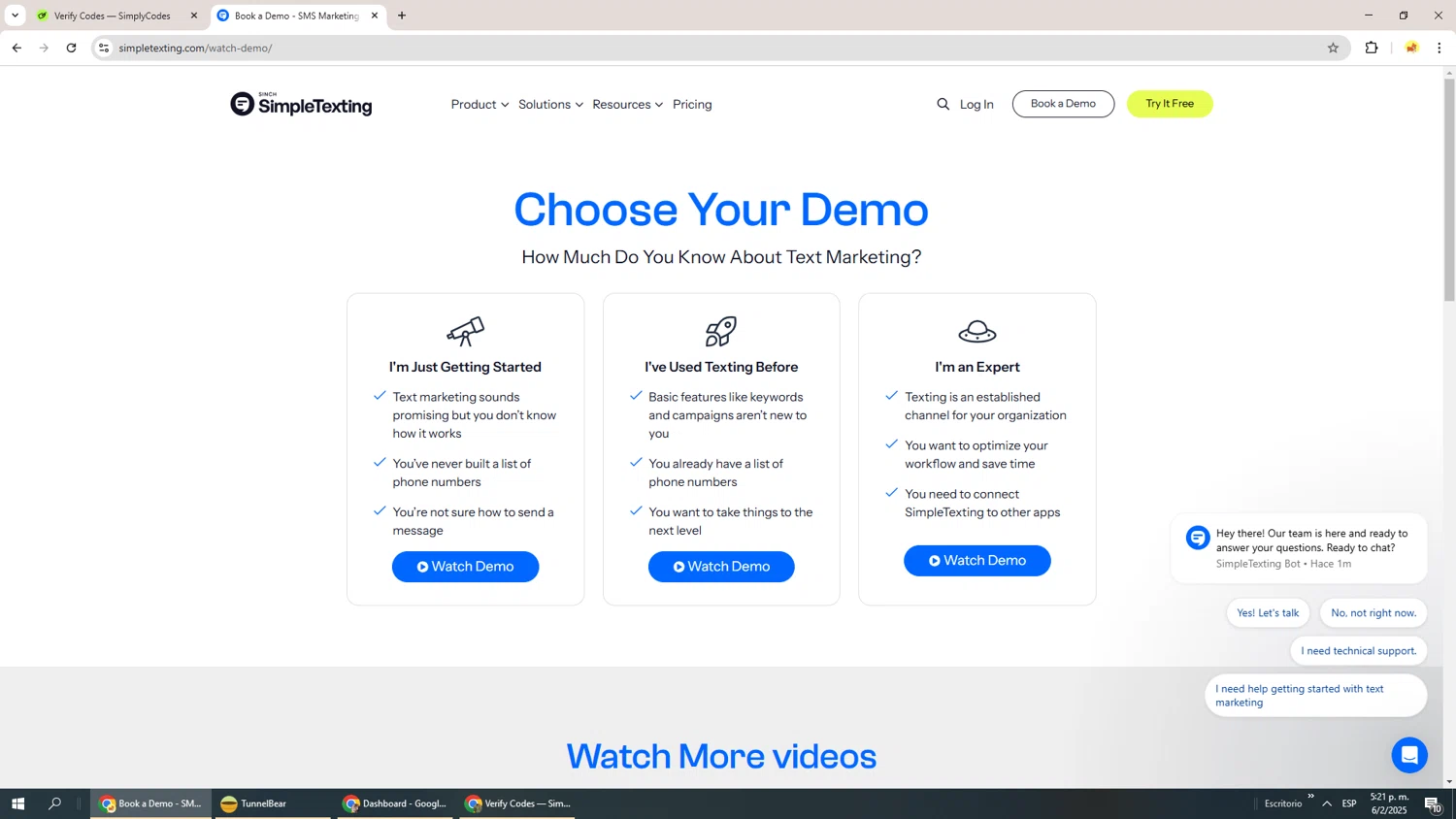Open the Windows notification center icon
The image size is (1456, 819).
pyautogui.click(x=1433, y=803)
